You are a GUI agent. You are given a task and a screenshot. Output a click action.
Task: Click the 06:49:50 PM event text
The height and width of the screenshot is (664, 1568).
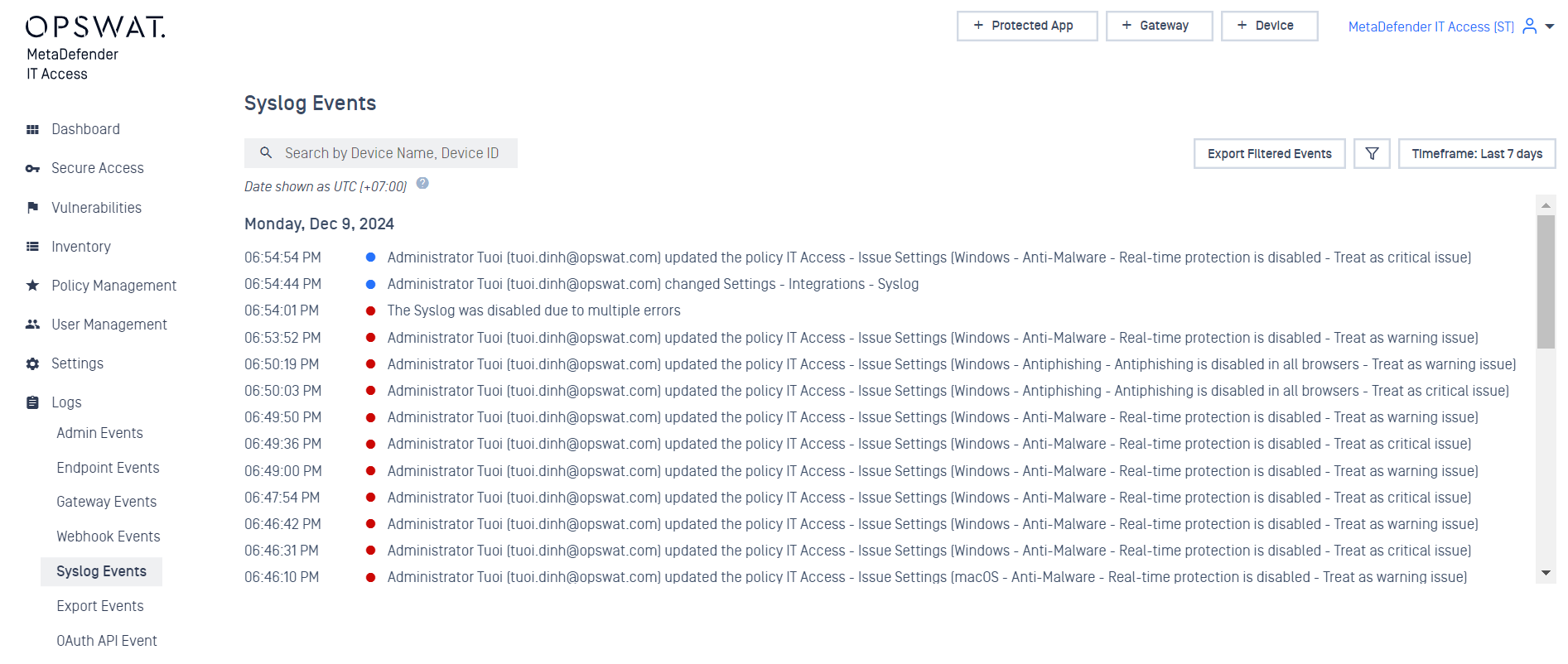[933, 417]
